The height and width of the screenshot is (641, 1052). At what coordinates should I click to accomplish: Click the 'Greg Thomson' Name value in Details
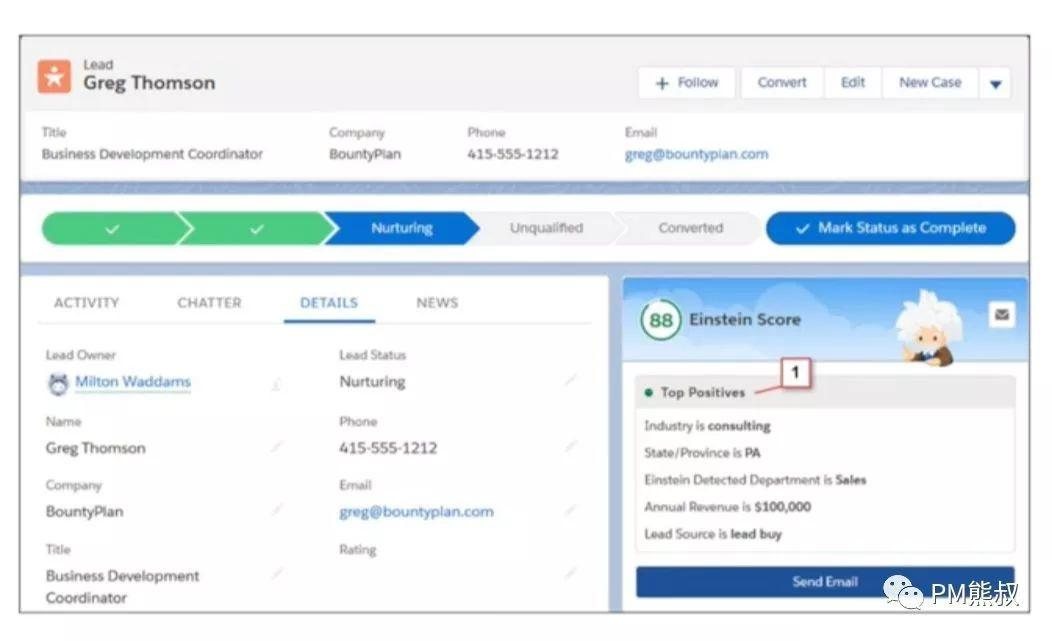(x=95, y=448)
